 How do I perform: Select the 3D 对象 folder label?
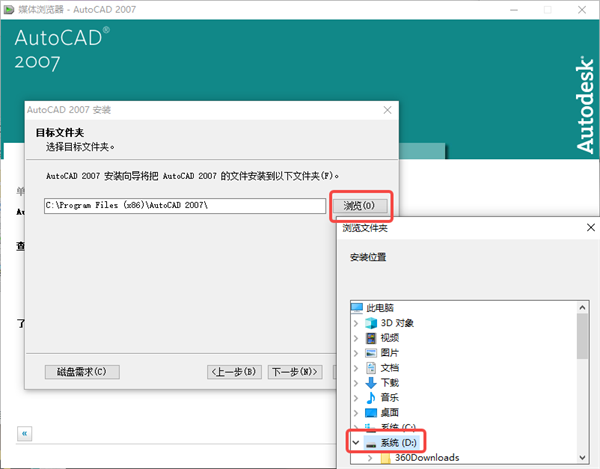pyautogui.click(x=397, y=323)
